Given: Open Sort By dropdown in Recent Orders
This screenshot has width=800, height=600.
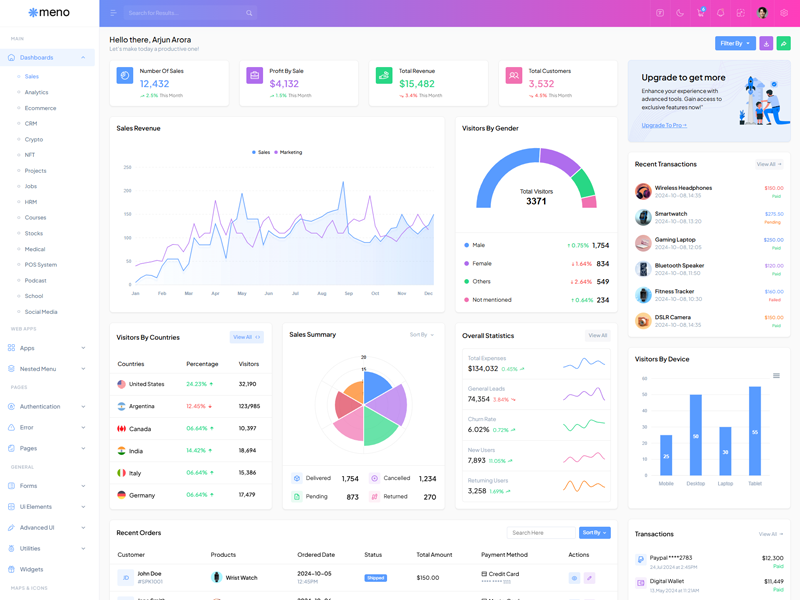Looking at the screenshot, I should (594, 533).
